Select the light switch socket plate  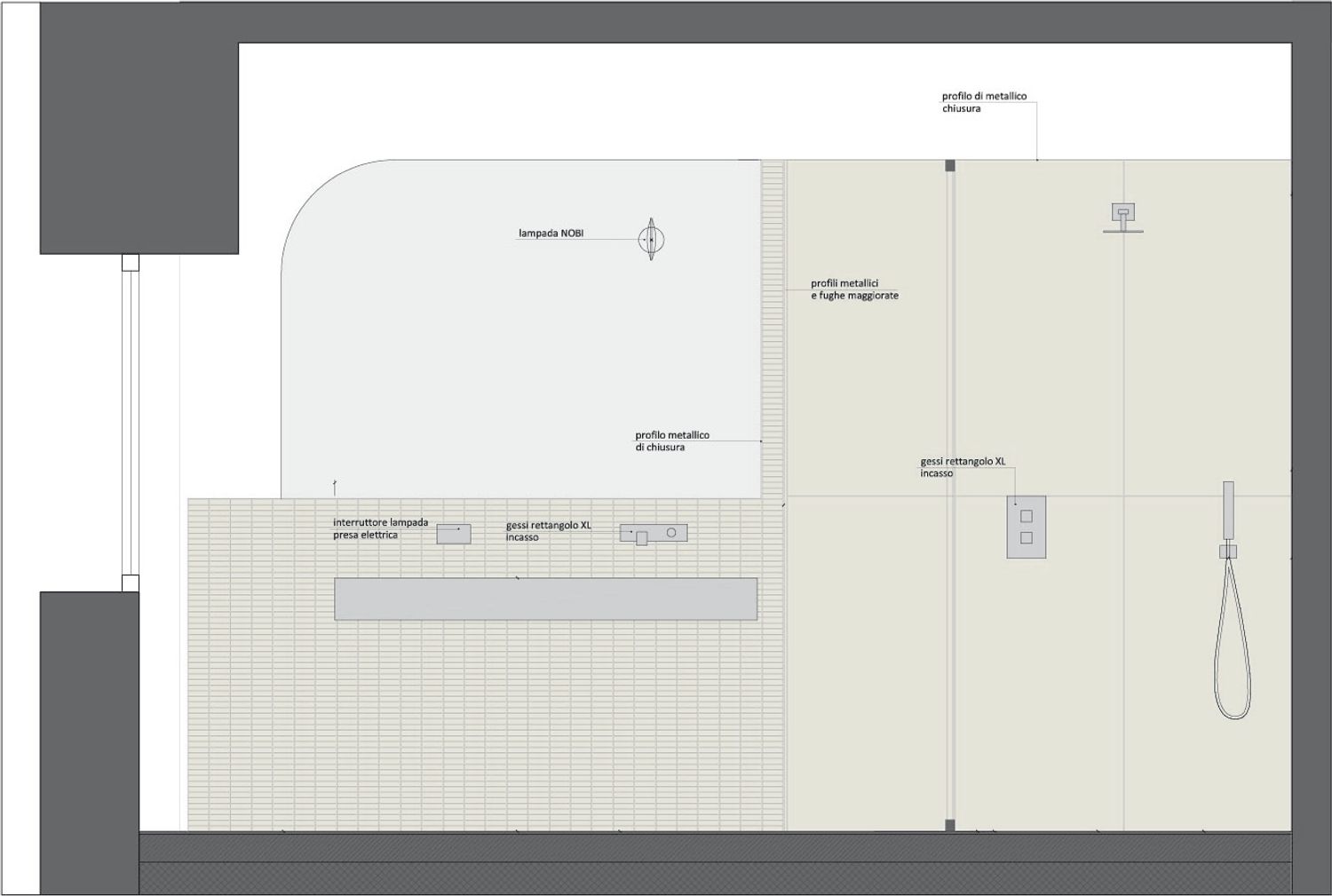point(453,534)
